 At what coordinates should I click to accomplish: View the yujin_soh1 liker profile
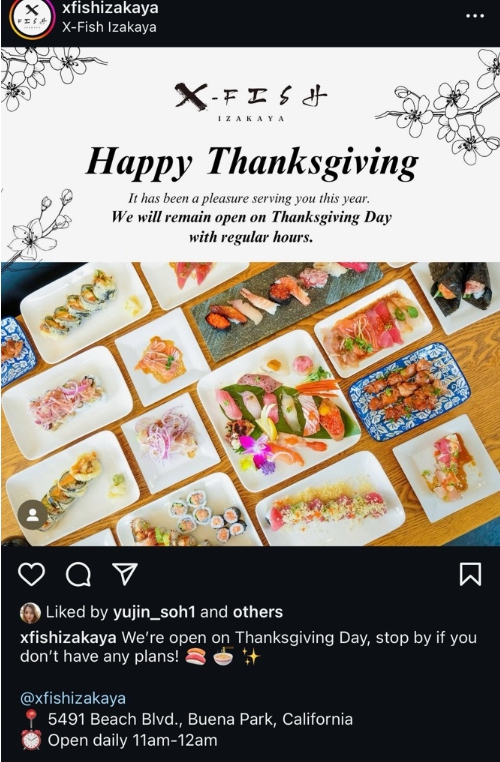(x=154, y=612)
